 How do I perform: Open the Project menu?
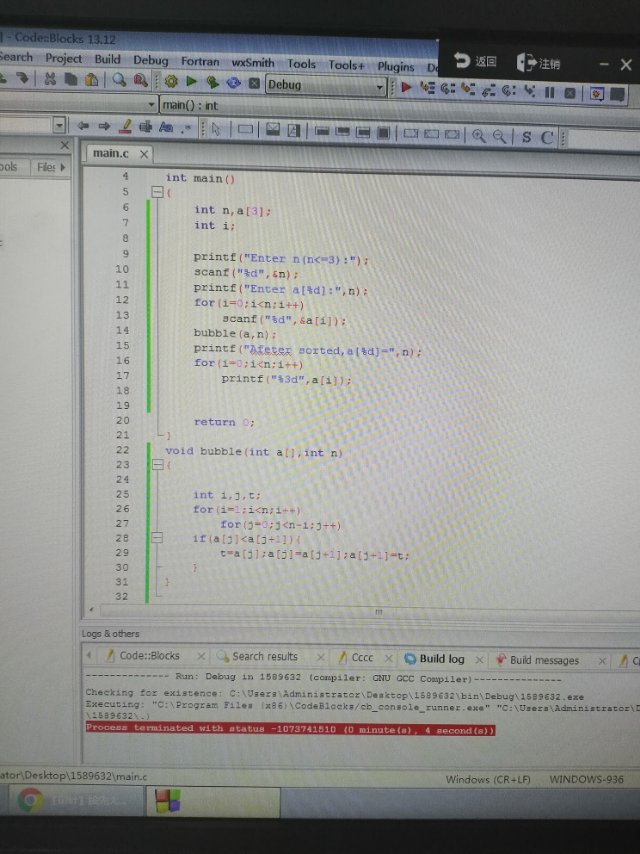[x=63, y=58]
